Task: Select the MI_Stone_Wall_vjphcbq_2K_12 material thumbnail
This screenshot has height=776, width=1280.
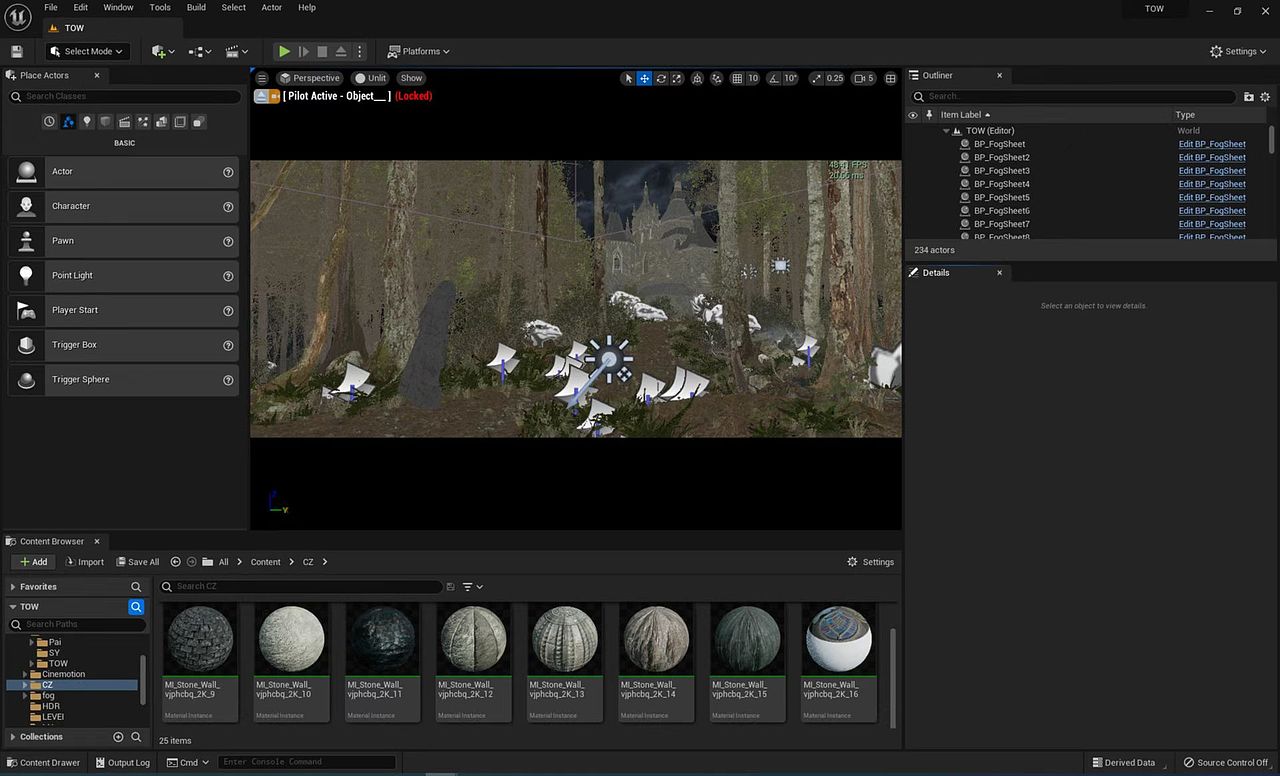Action: coord(473,640)
